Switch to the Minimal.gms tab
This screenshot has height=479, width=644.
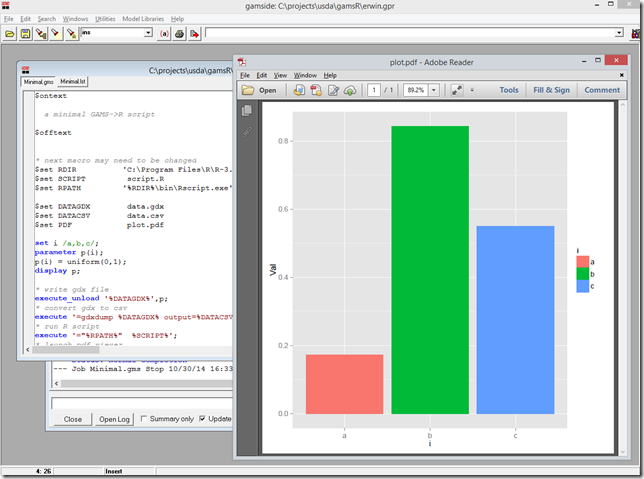point(38,82)
